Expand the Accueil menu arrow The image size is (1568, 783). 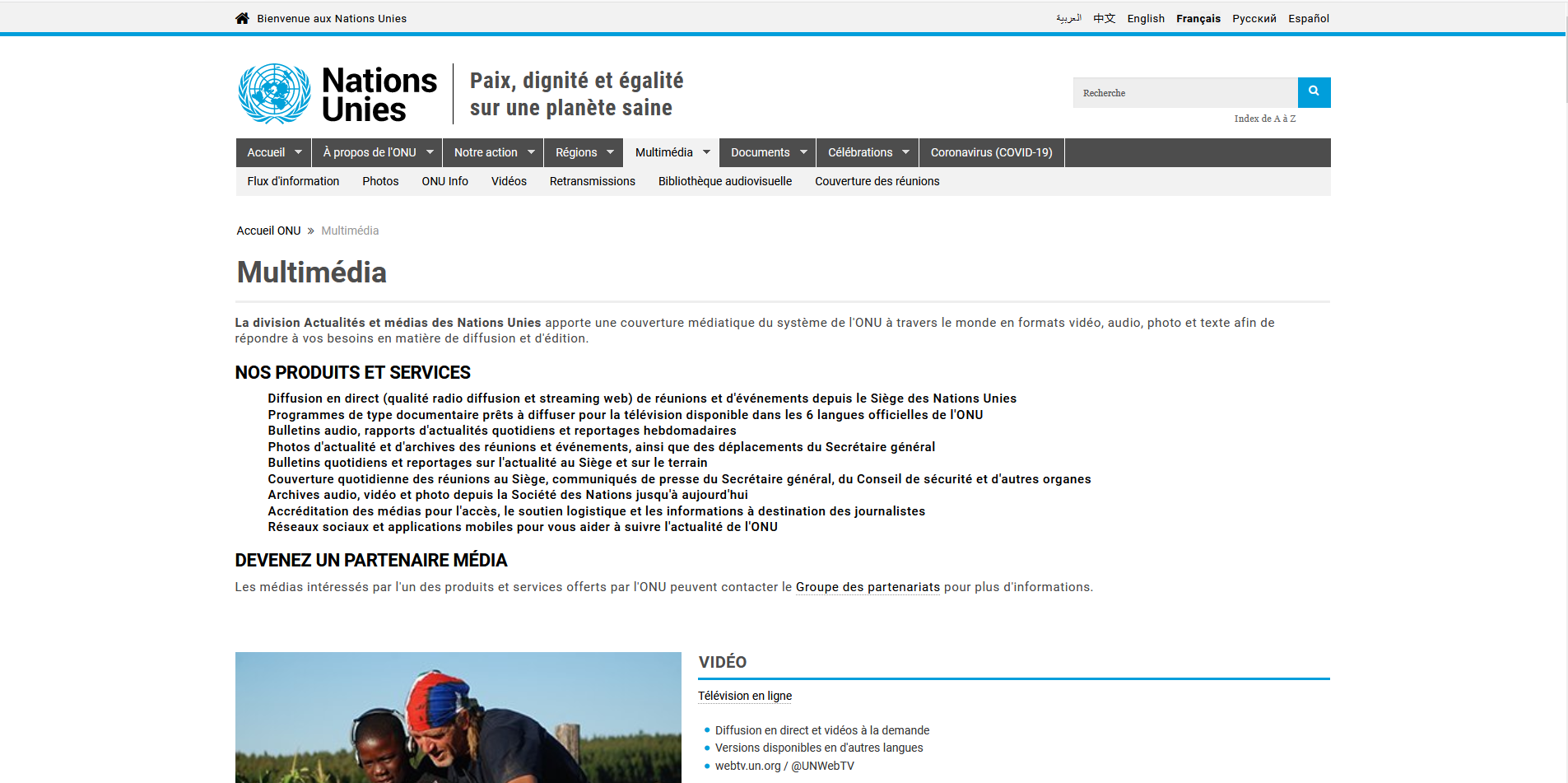pyautogui.click(x=298, y=152)
